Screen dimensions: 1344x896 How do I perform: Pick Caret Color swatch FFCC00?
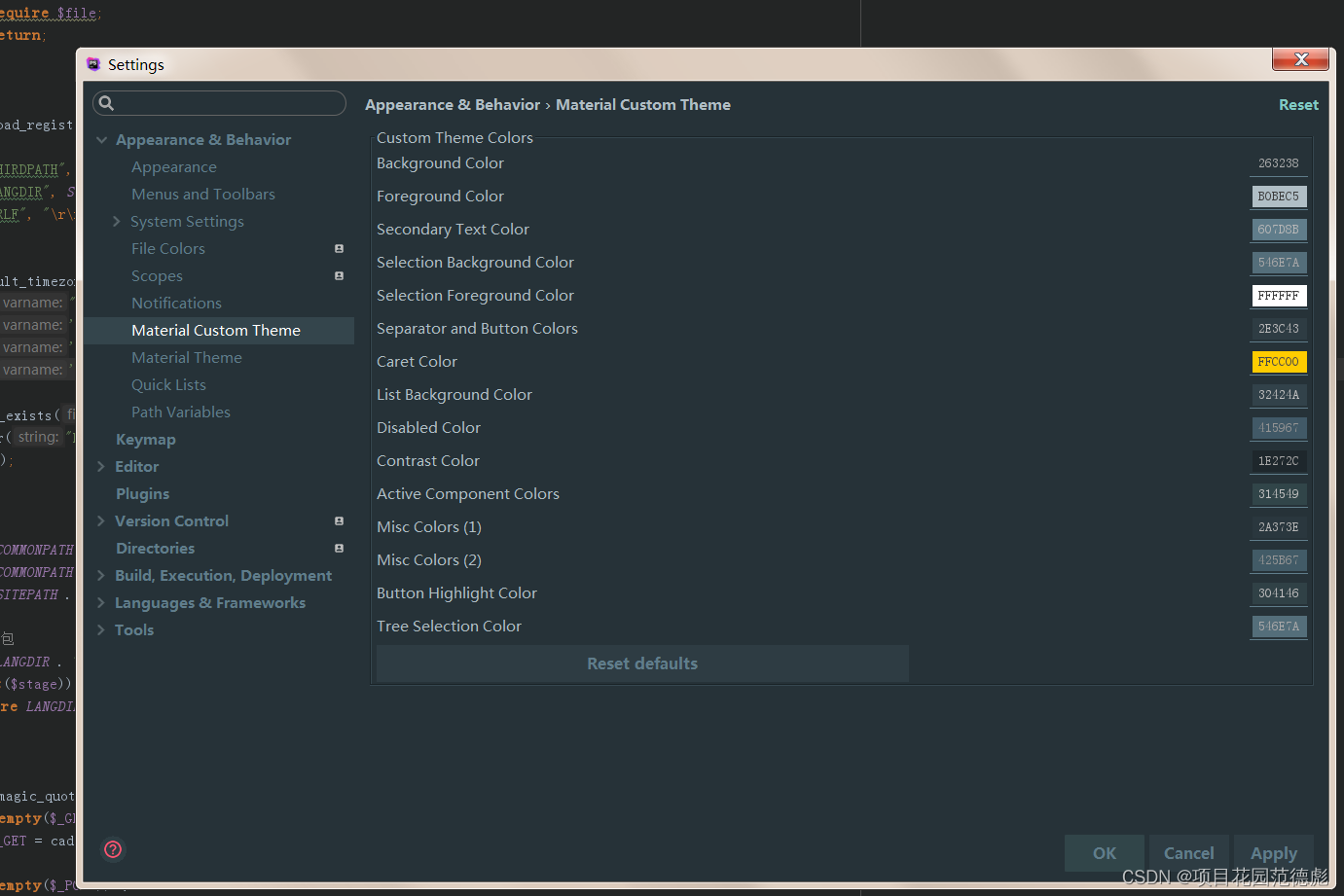tap(1279, 362)
